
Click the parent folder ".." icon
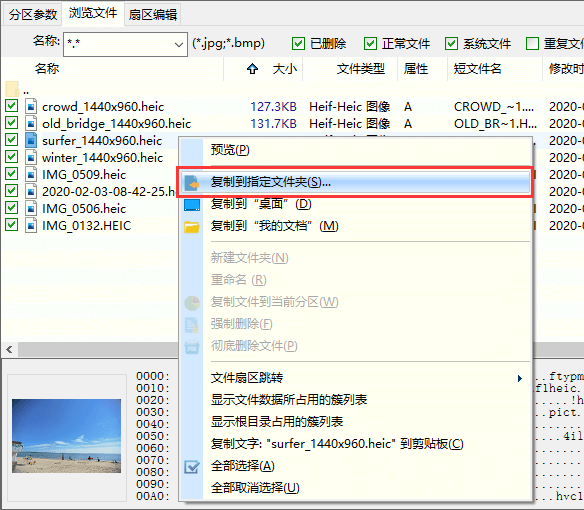pos(12,89)
